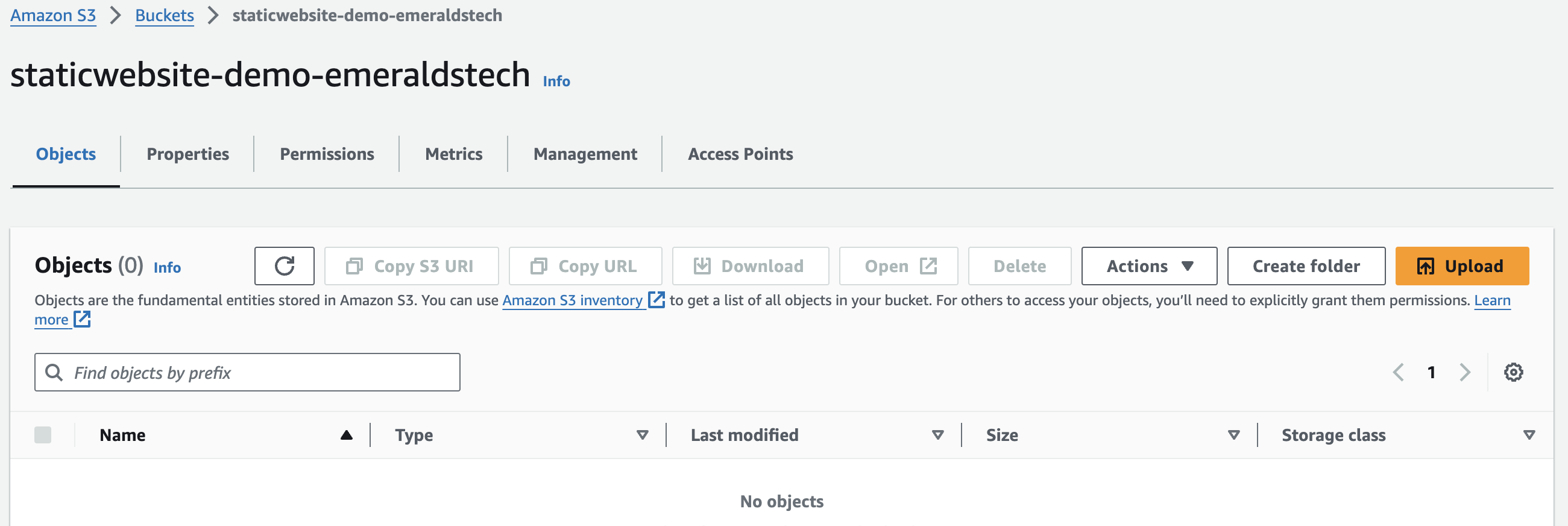Open the Amazon S3 inventory link
The height and width of the screenshot is (526, 1568).
(x=572, y=300)
